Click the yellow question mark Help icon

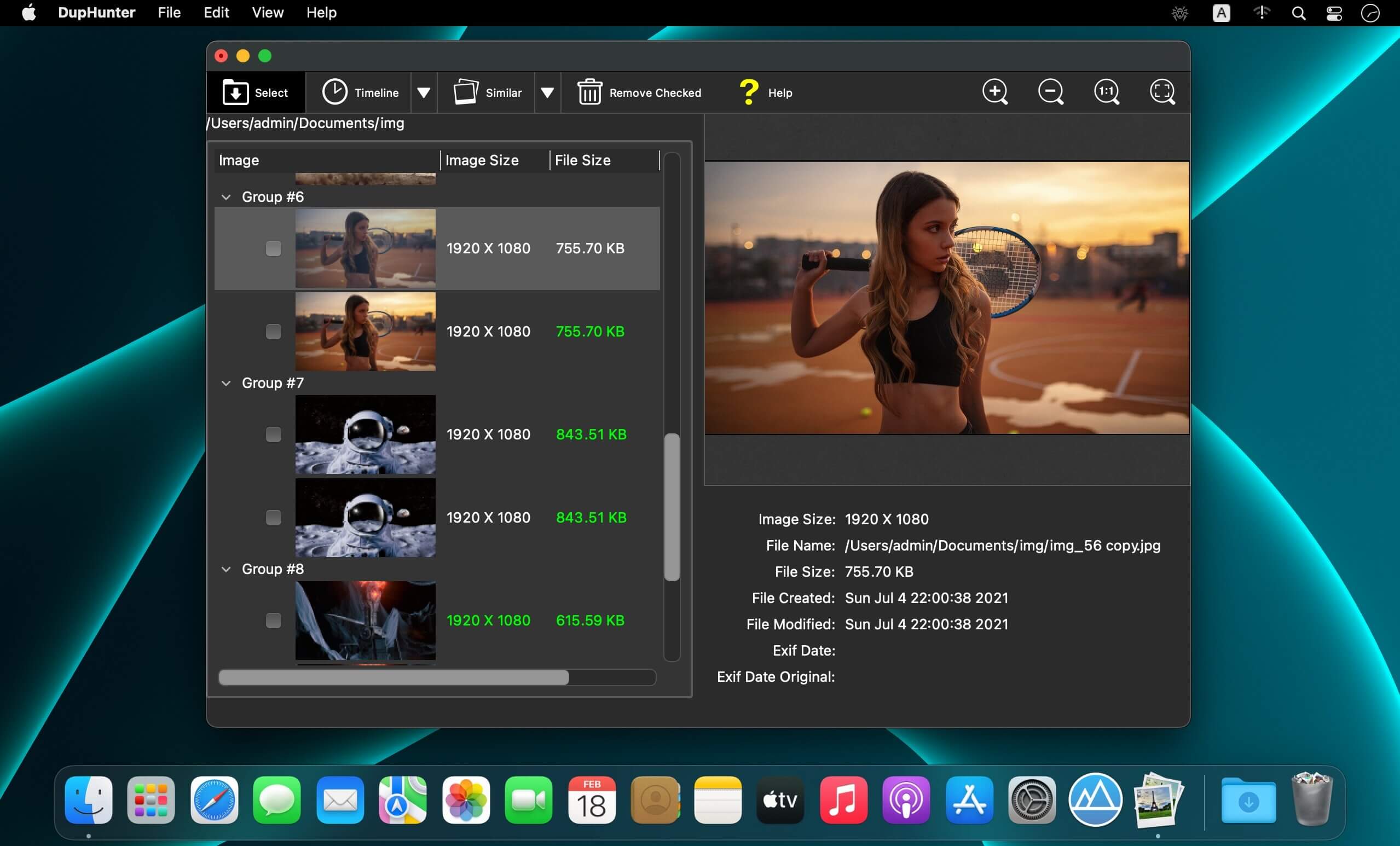[748, 92]
